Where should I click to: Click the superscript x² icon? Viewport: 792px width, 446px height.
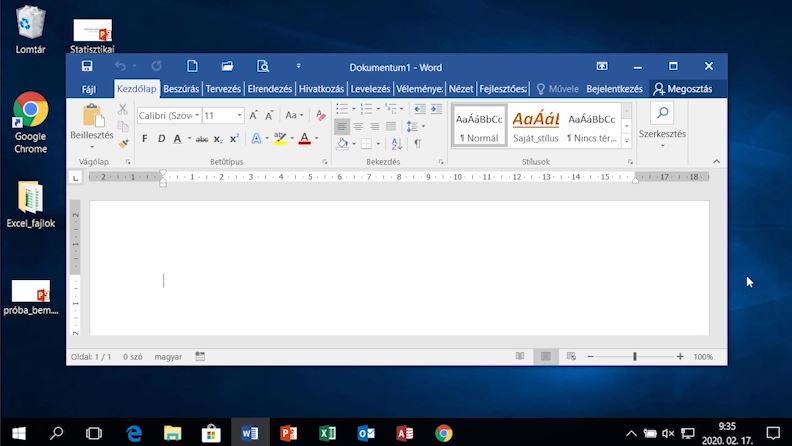coord(234,138)
